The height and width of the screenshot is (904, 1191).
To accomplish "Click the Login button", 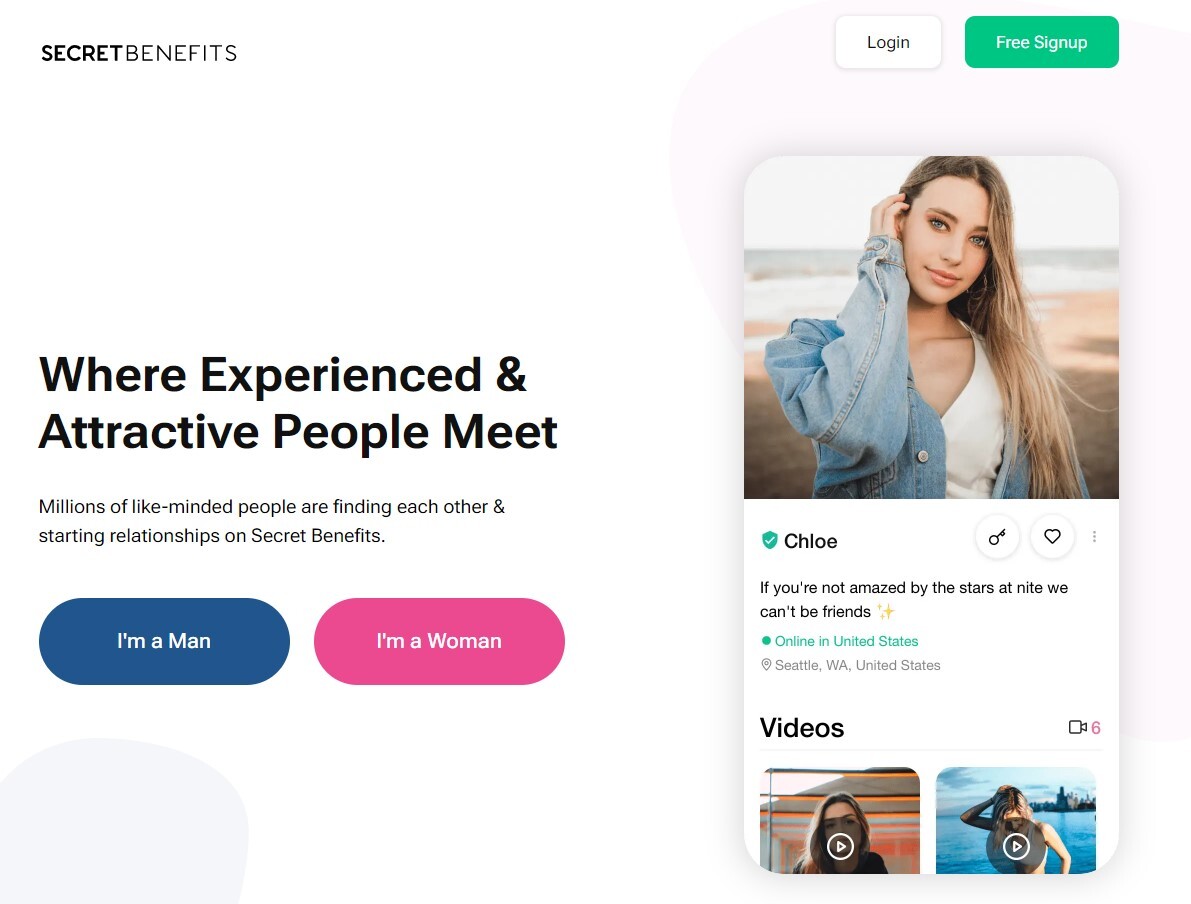I will 888,43.
